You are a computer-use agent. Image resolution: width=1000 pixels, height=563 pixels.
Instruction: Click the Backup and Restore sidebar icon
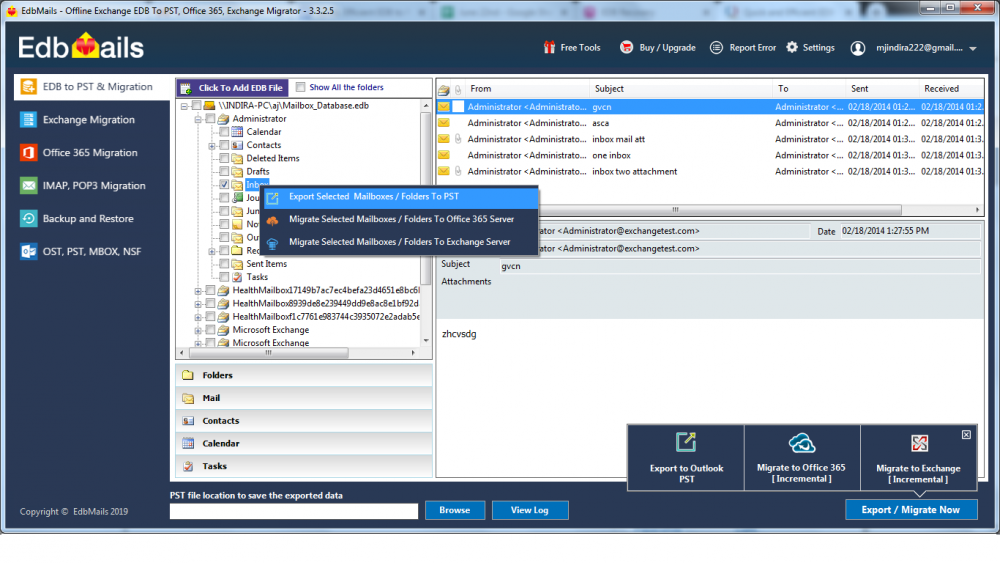(x=28, y=219)
